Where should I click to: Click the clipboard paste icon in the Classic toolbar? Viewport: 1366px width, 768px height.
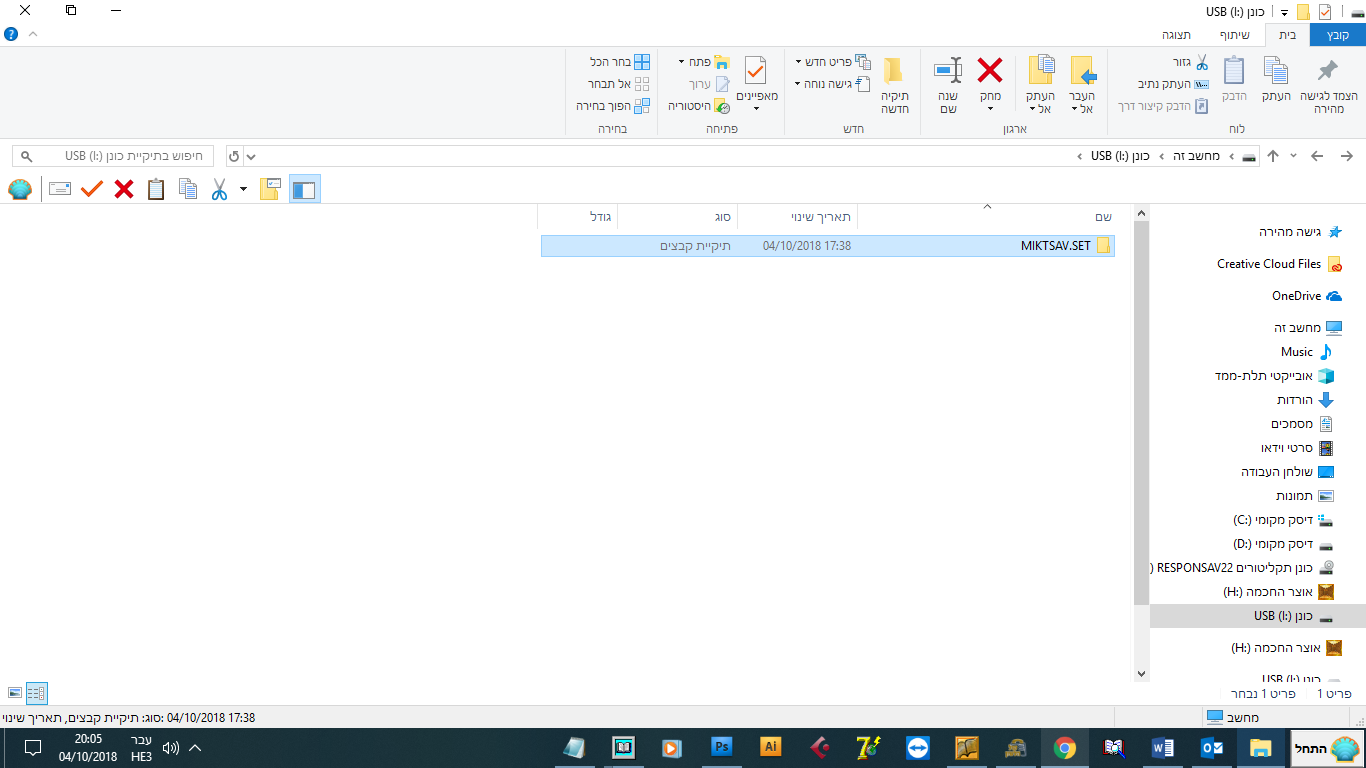pos(156,188)
